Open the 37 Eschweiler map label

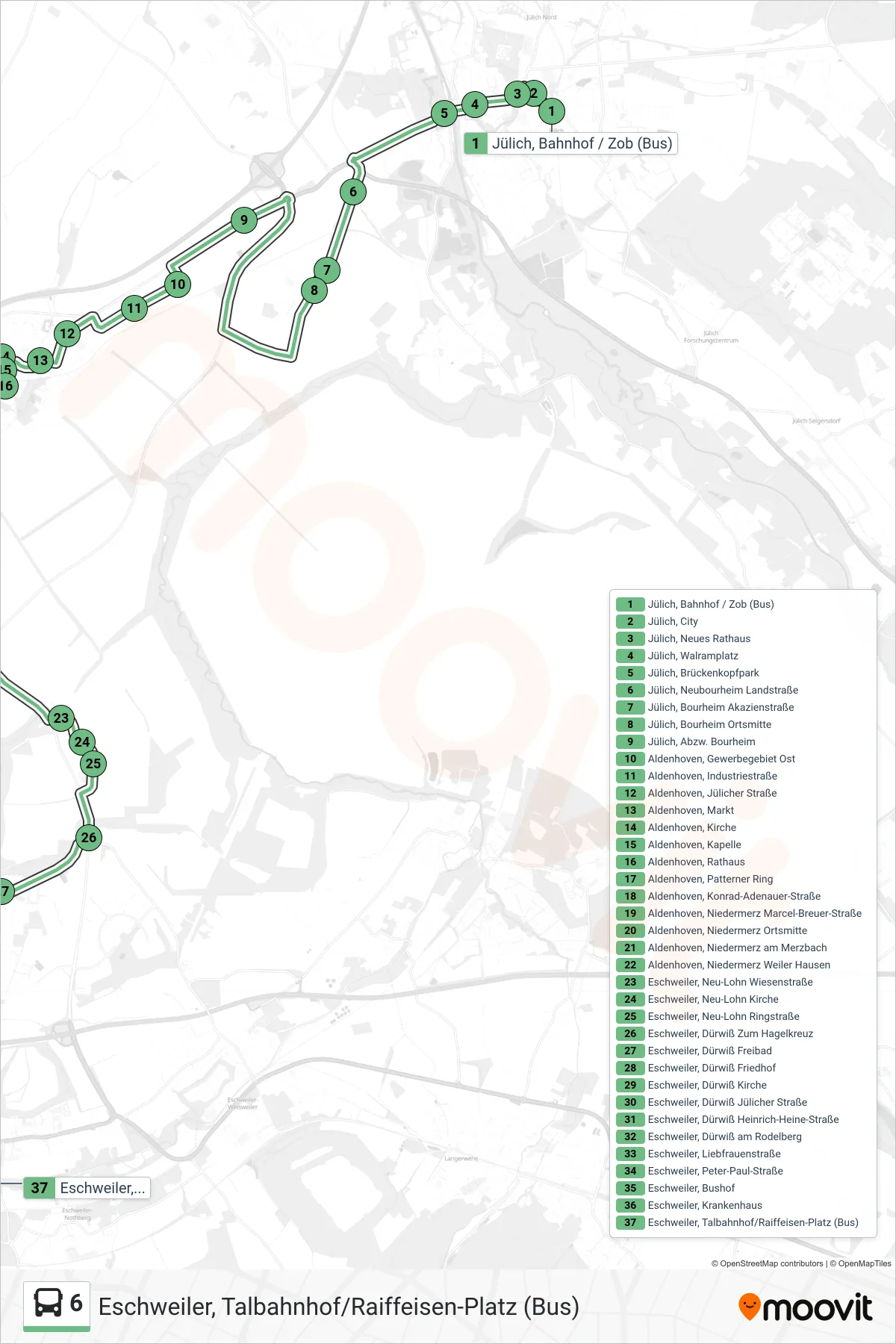87,1188
